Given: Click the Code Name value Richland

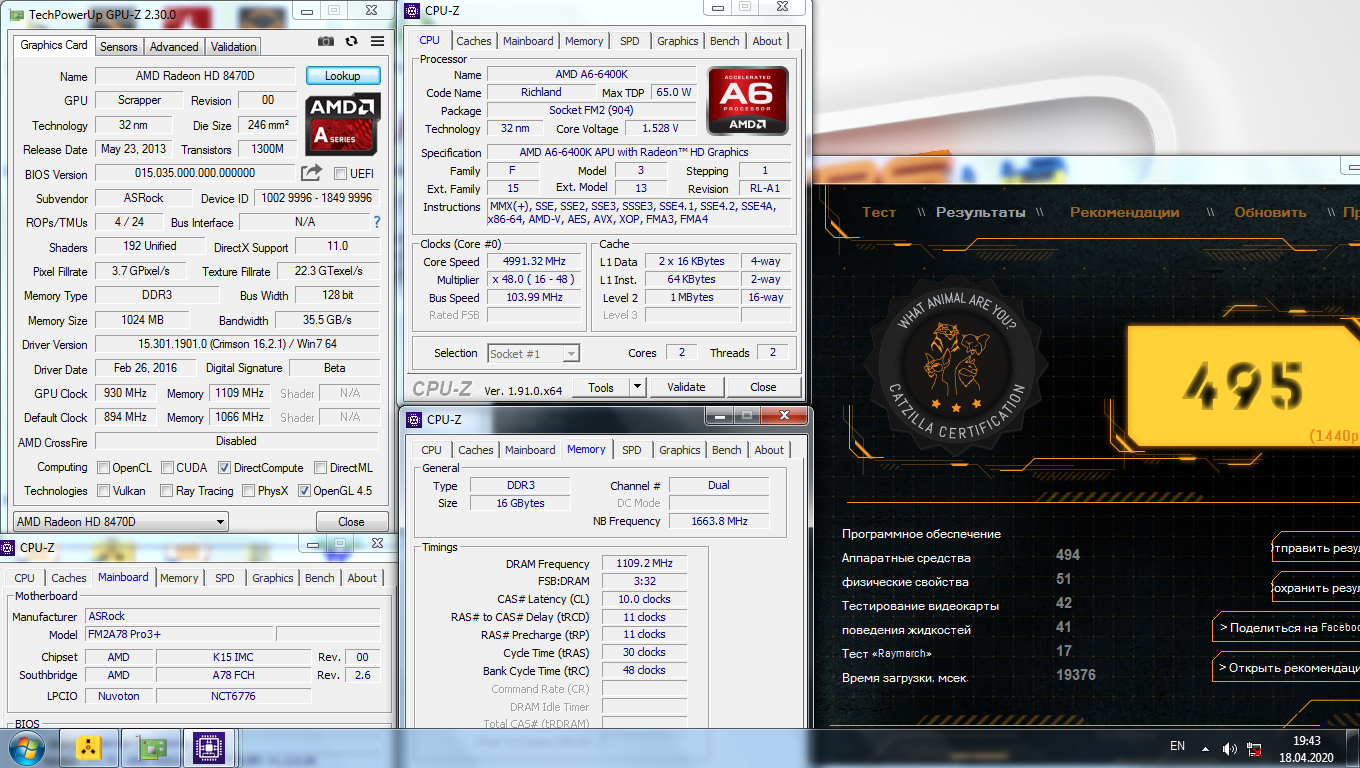Looking at the screenshot, I should click(541, 92).
